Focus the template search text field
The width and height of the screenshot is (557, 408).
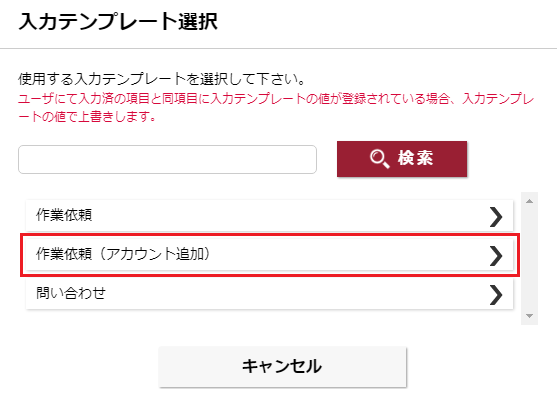167,159
